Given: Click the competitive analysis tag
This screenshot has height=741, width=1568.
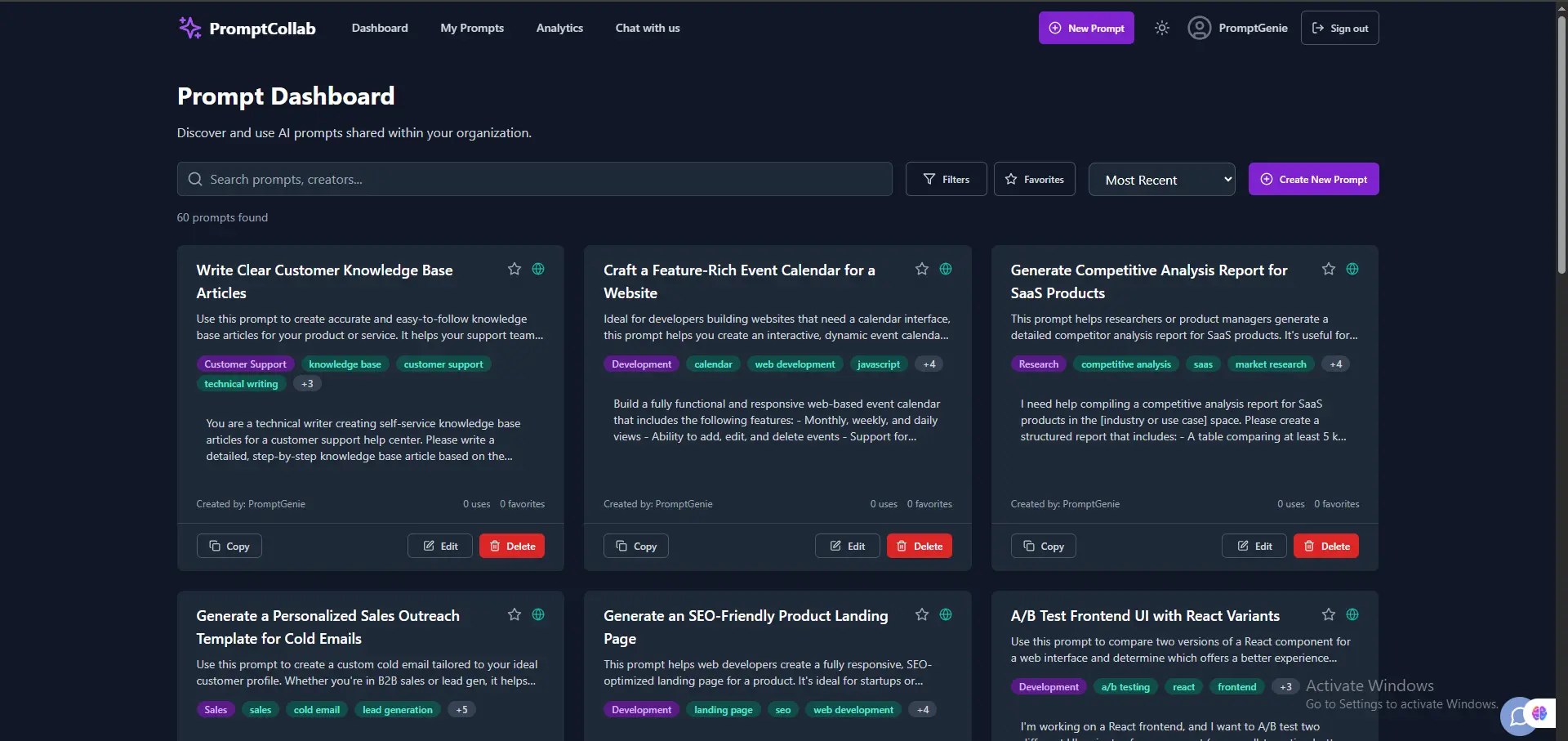Looking at the screenshot, I should [x=1126, y=364].
